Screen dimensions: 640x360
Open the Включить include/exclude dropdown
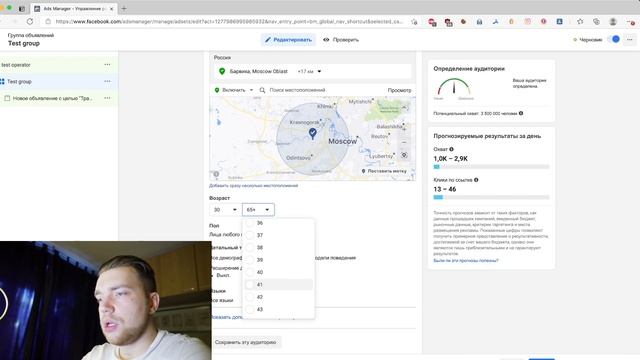234,90
